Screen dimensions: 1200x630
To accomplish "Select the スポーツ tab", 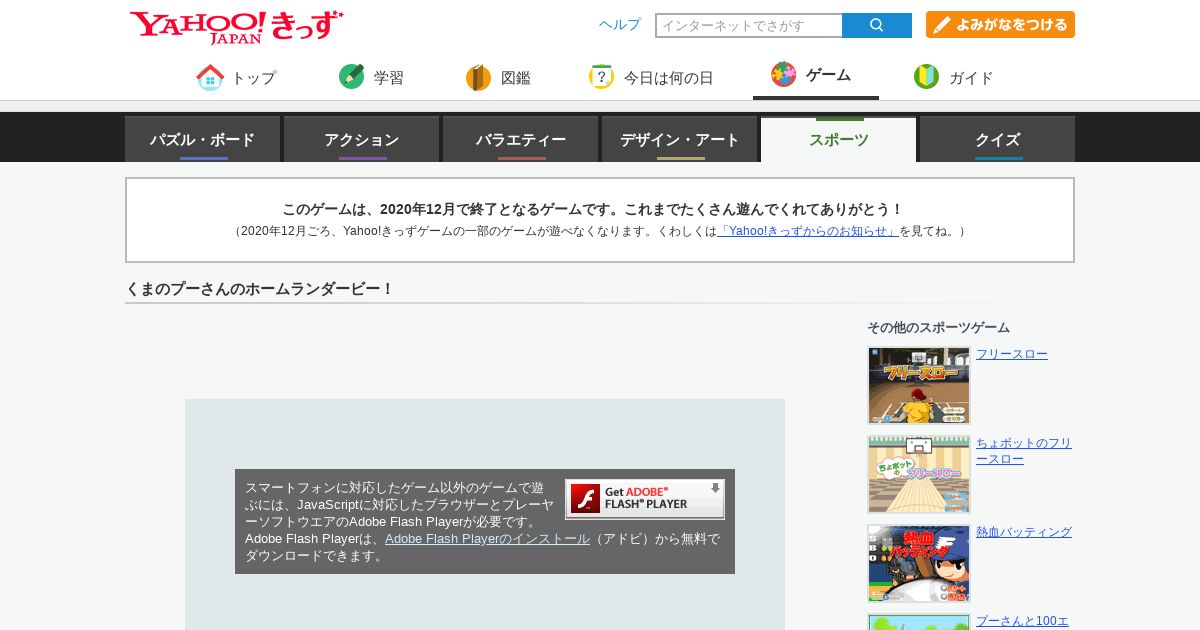I will pos(839,139).
